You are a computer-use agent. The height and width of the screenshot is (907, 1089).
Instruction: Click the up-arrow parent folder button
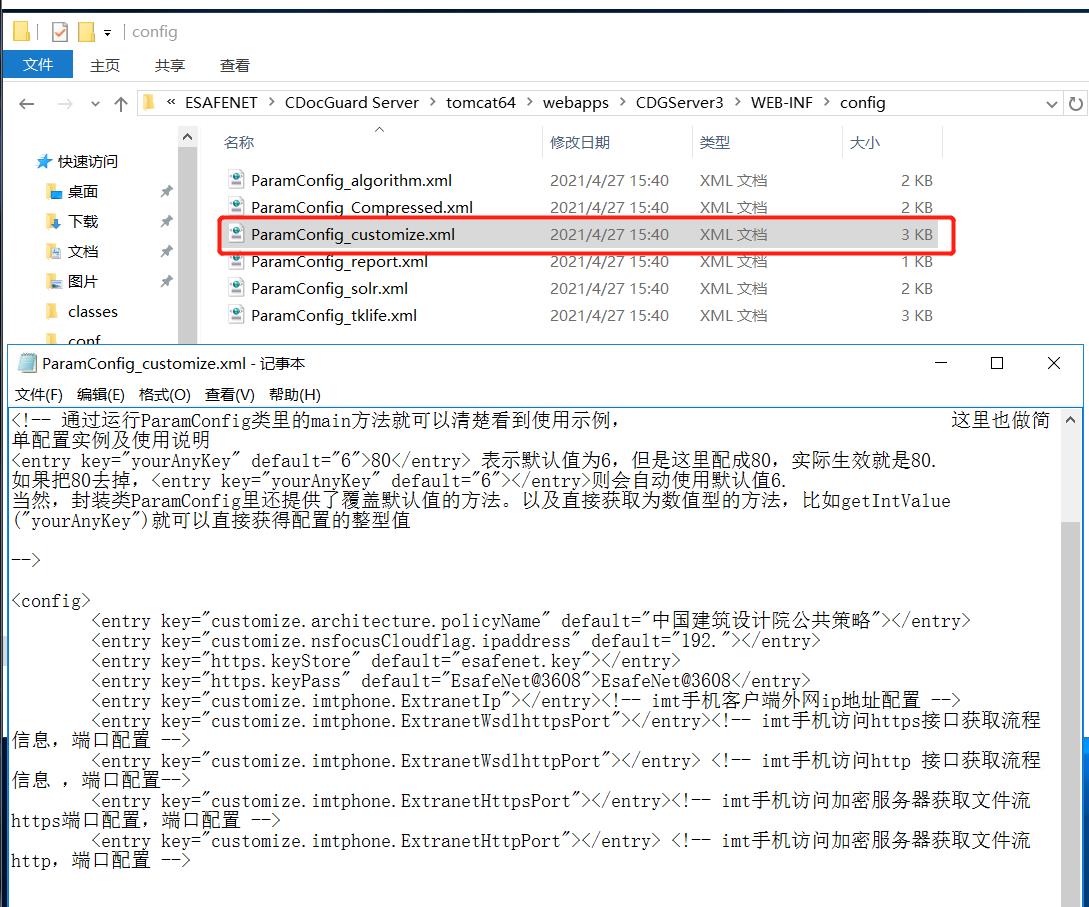[121, 103]
